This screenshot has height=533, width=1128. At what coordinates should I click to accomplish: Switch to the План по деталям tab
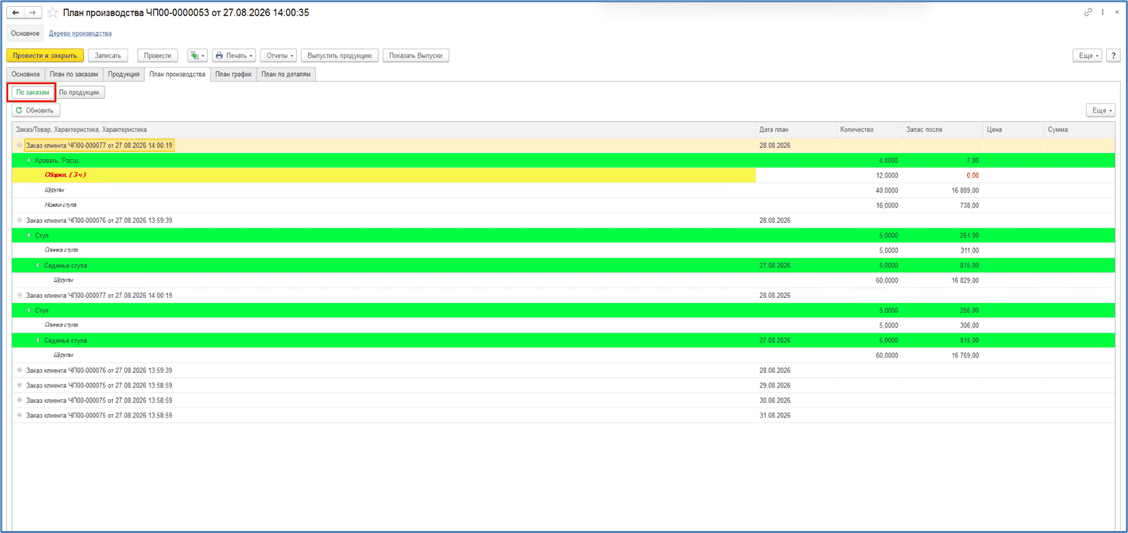[x=286, y=74]
